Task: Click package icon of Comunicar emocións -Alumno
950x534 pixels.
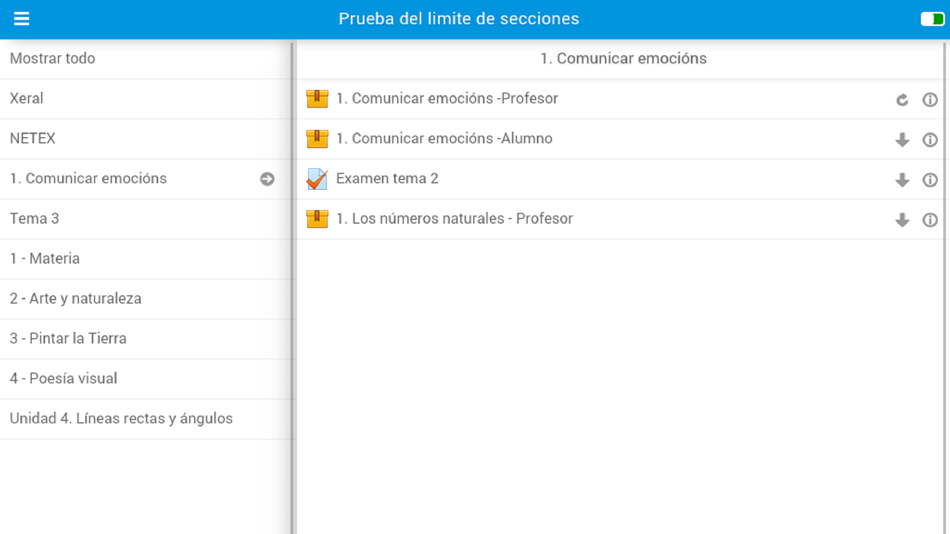Action: [317, 138]
